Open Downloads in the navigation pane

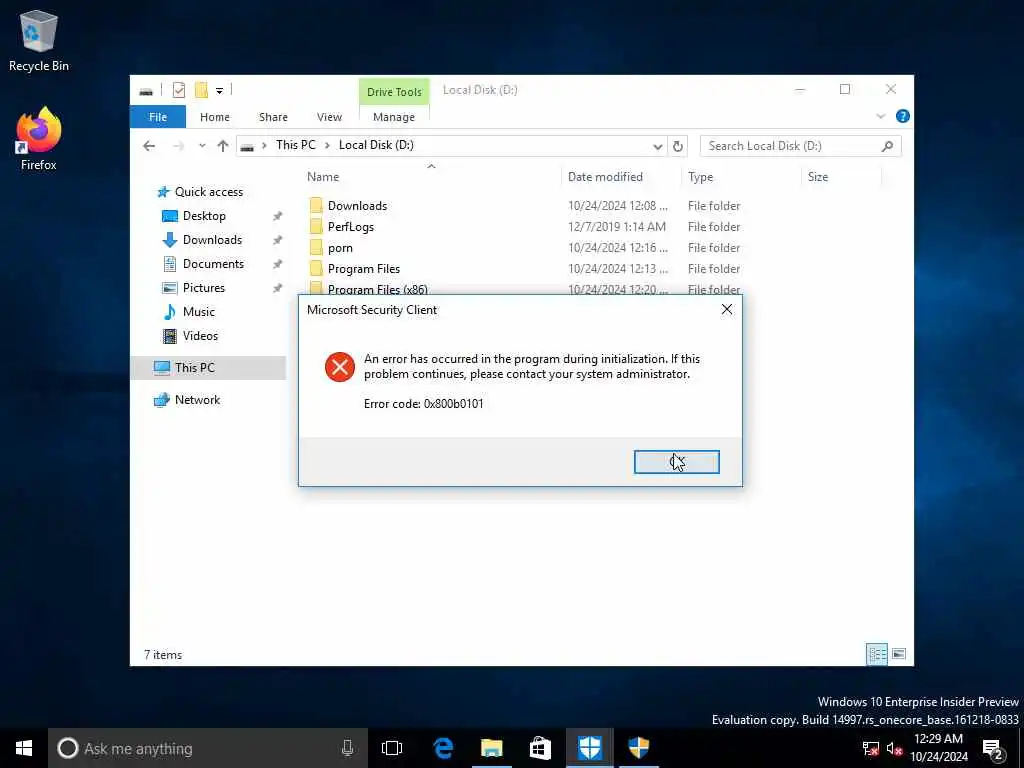(x=212, y=240)
